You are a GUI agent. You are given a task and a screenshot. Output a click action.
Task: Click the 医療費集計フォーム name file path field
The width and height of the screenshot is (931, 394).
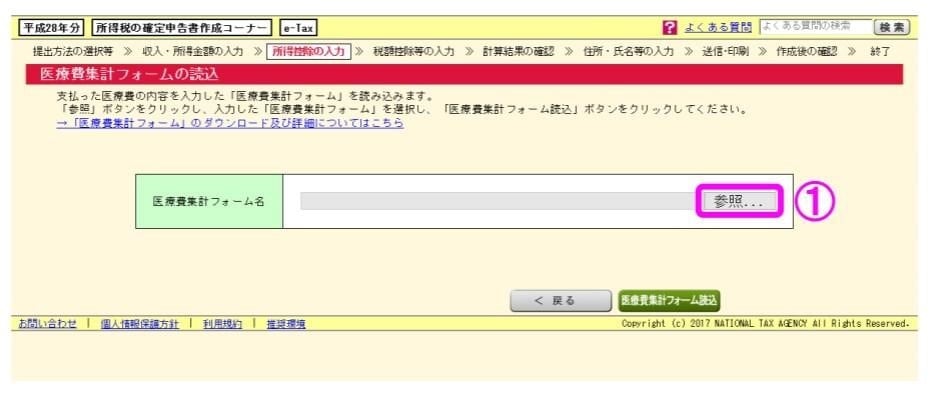pyautogui.click(x=499, y=201)
